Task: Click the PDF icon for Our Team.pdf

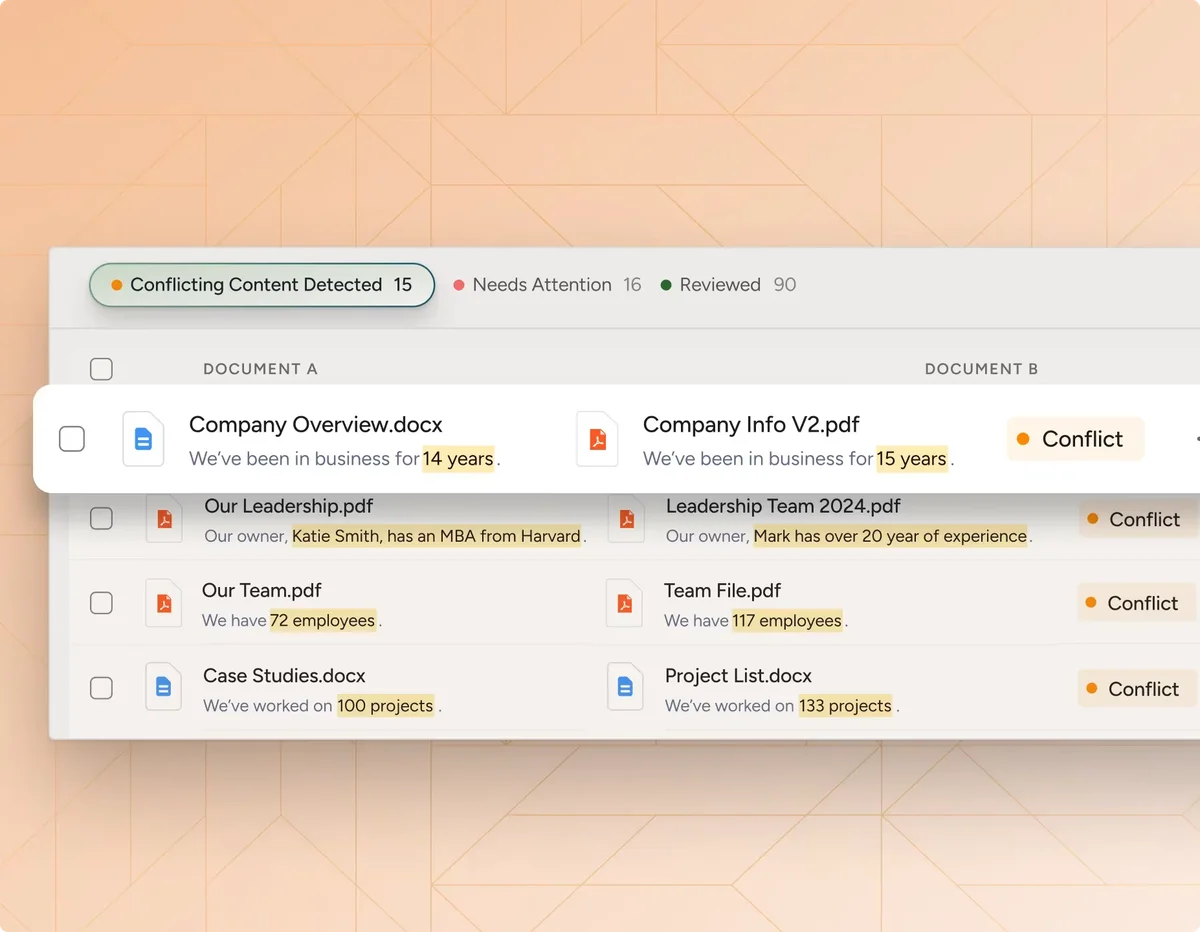Action: point(164,603)
